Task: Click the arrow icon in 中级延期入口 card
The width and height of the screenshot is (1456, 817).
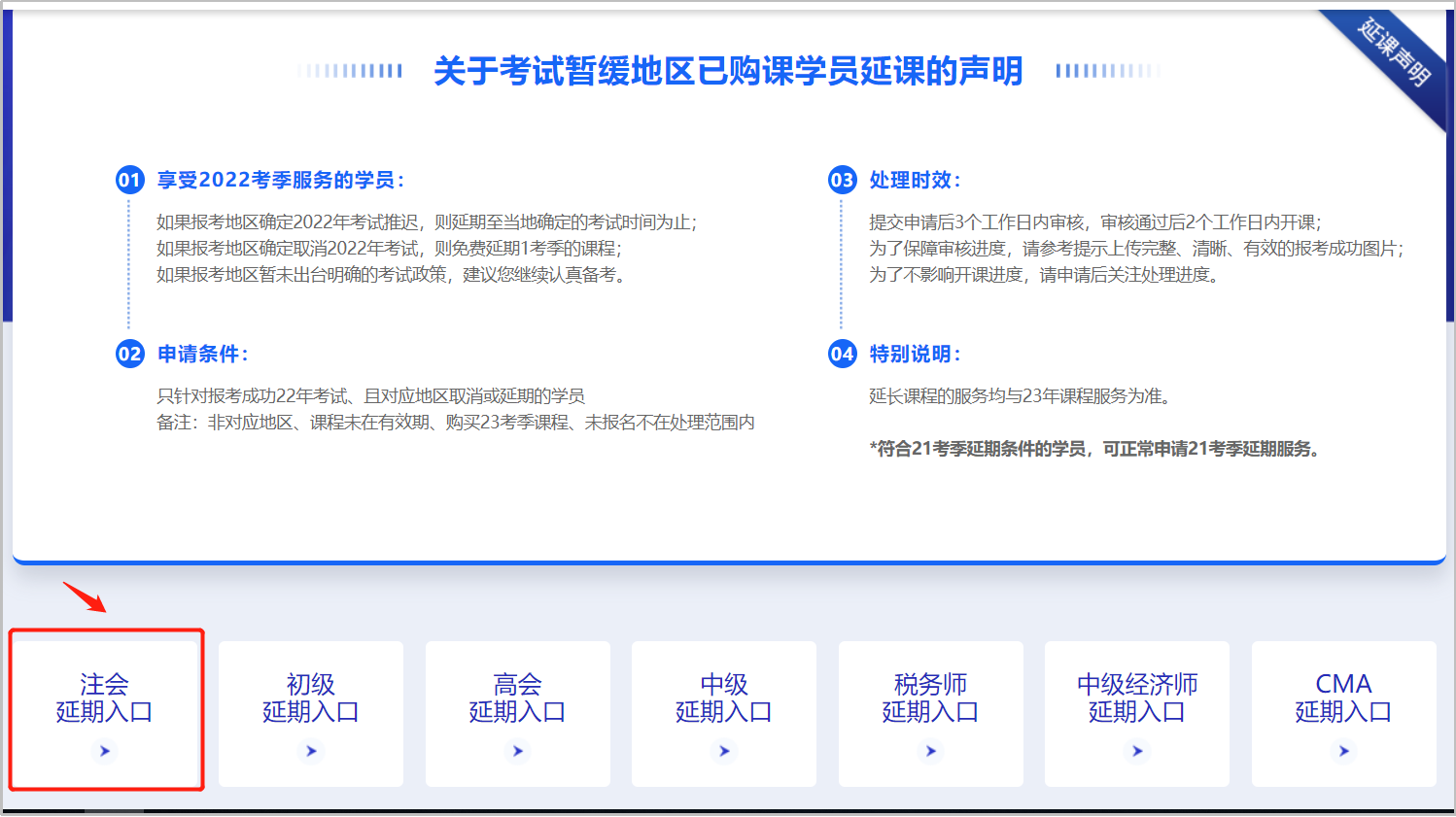Action: coord(724,751)
